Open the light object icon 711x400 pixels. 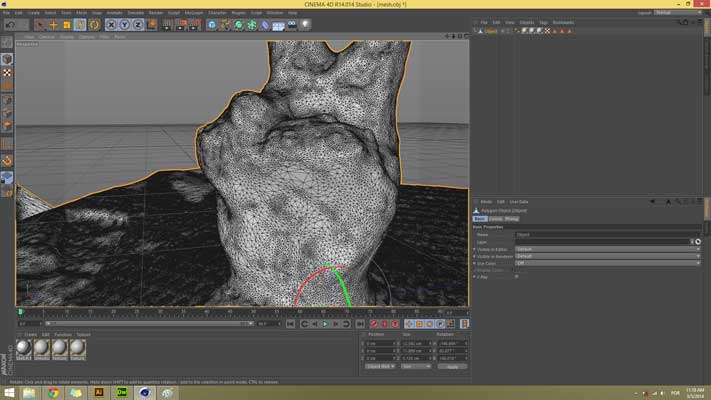pyautogui.click(x=305, y=24)
